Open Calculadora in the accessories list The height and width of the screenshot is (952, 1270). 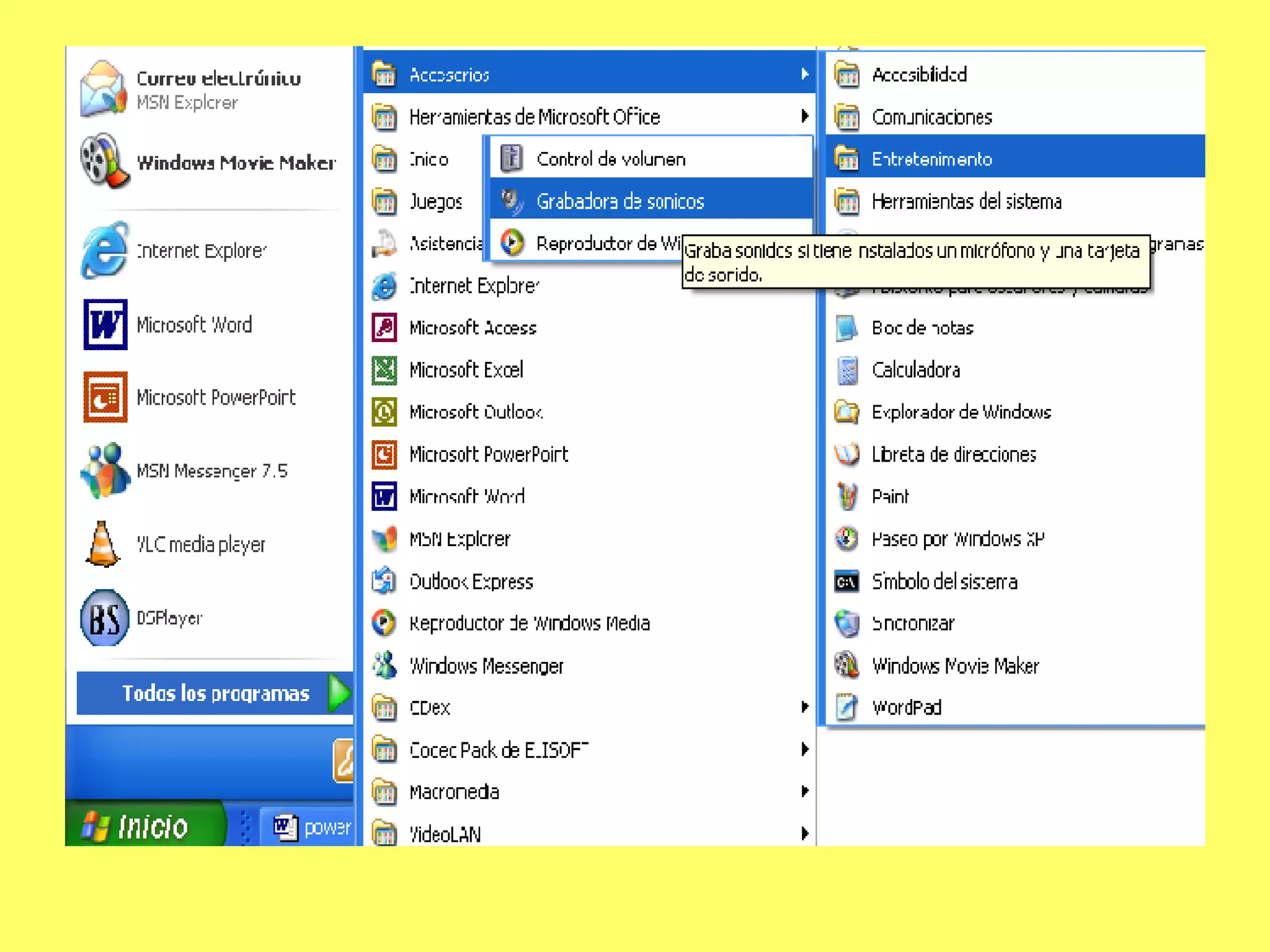[915, 370]
